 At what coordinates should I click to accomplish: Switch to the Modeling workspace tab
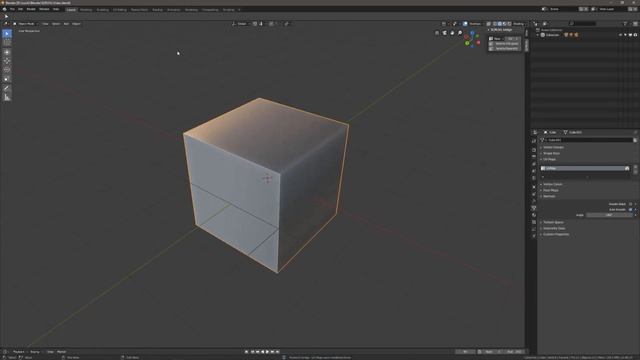[x=86, y=9]
